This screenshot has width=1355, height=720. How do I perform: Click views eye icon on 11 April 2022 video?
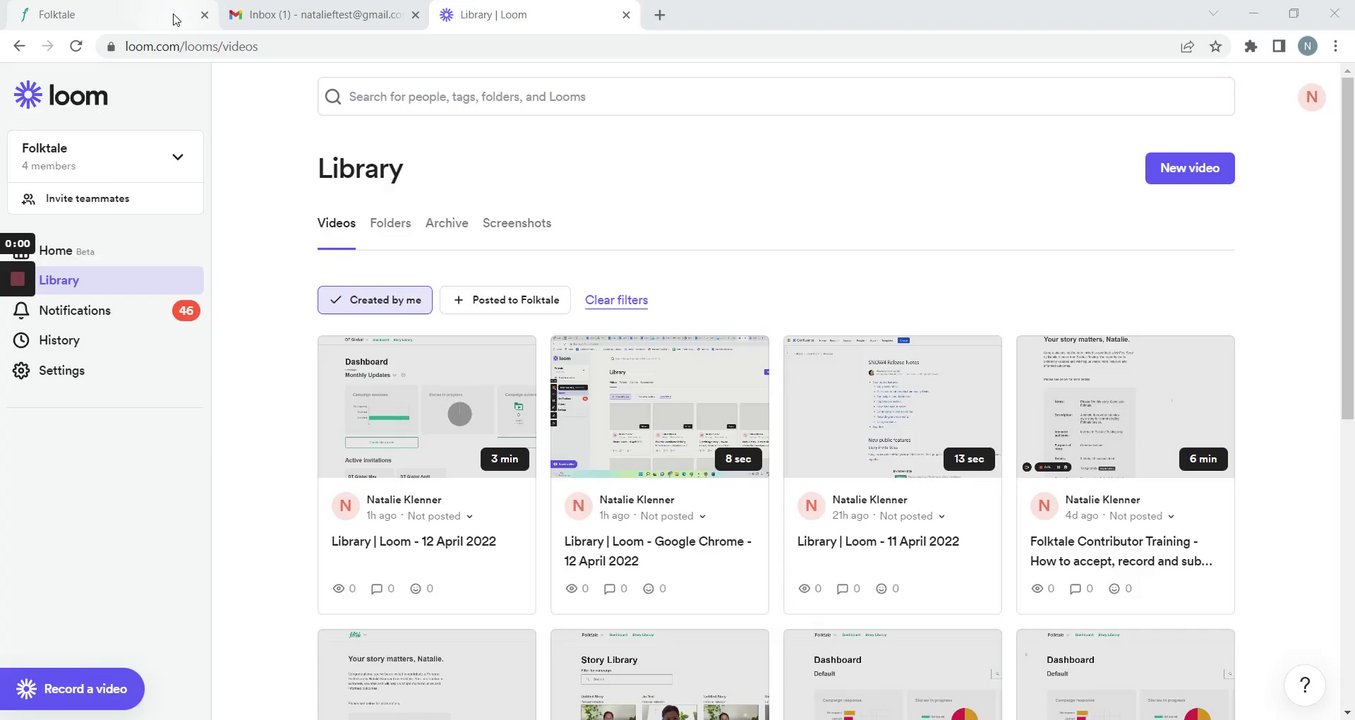[804, 589]
